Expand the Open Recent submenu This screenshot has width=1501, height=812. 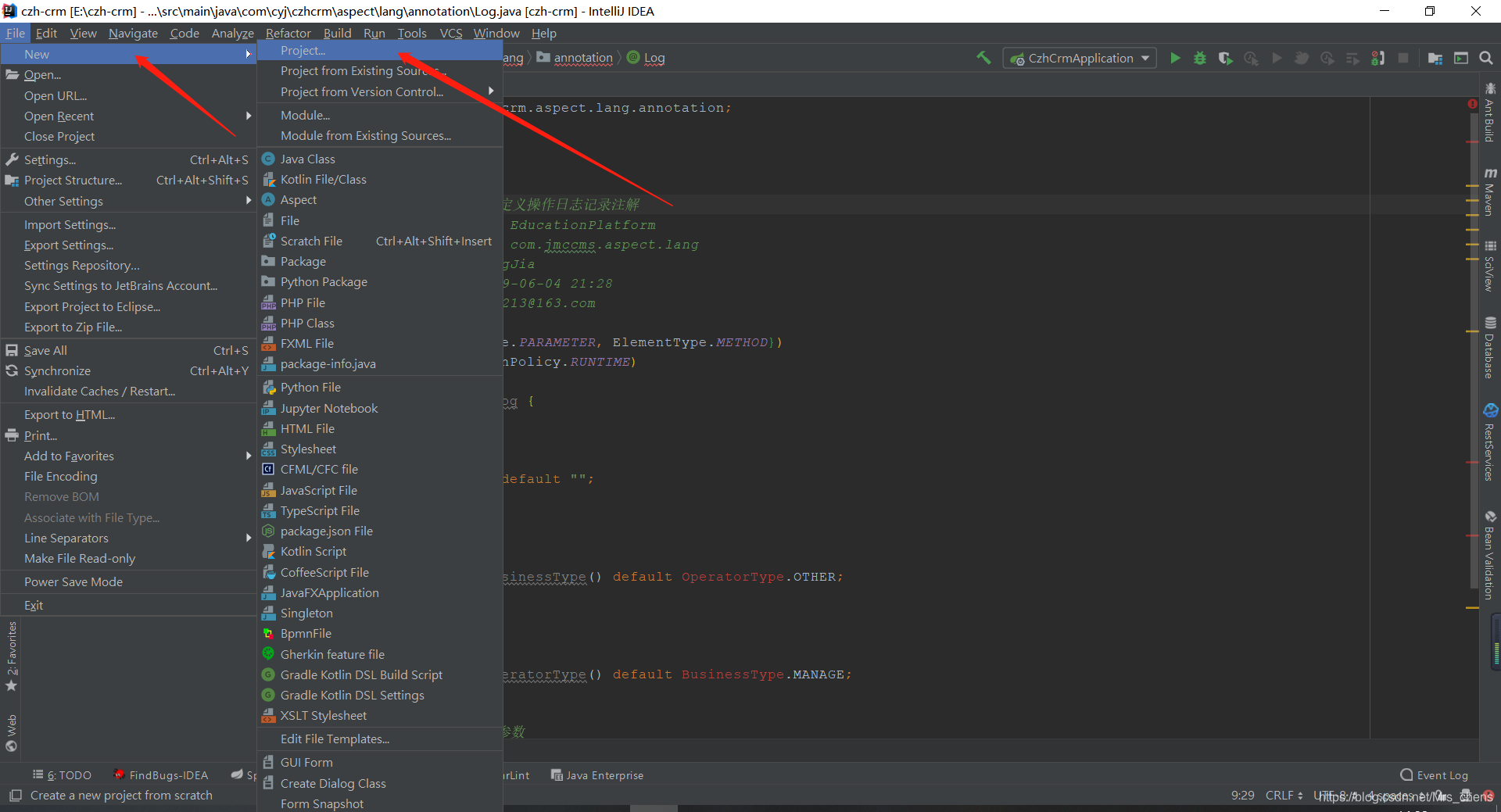tap(129, 116)
